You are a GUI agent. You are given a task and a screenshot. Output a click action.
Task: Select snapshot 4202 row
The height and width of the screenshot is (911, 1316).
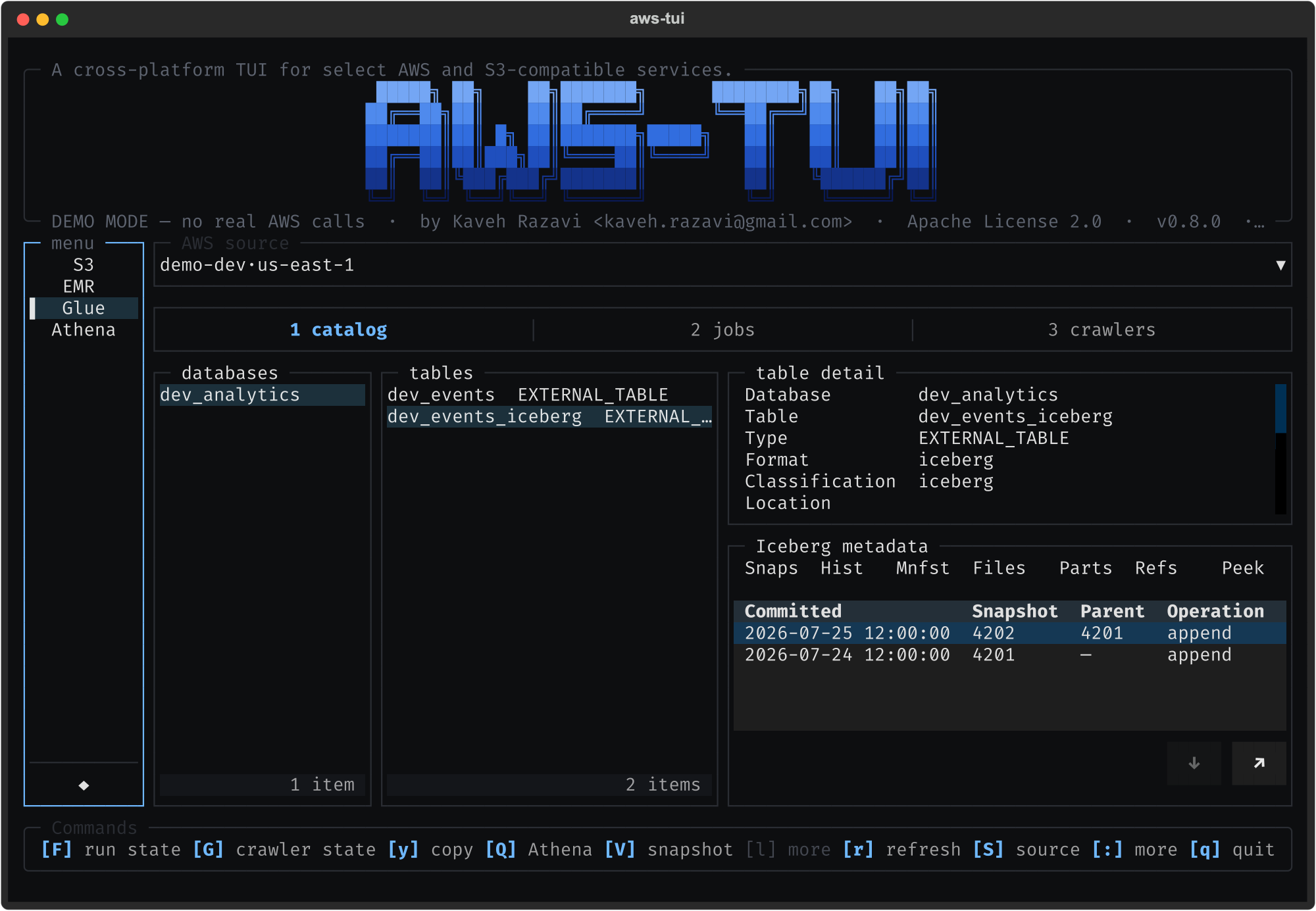coord(1009,633)
